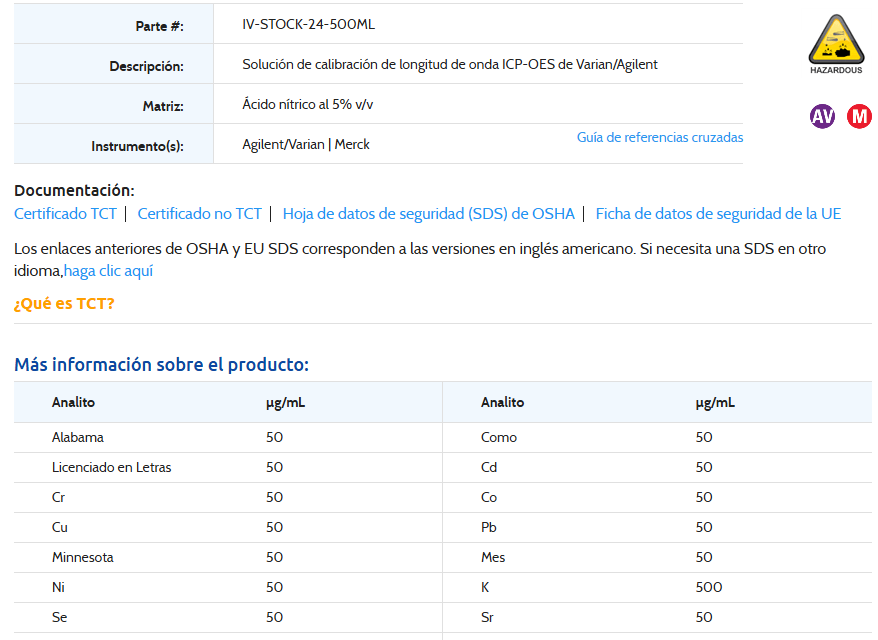Open the Certificado no TCT document
This screenshot has height=640, width=878.
click(199, 213)
